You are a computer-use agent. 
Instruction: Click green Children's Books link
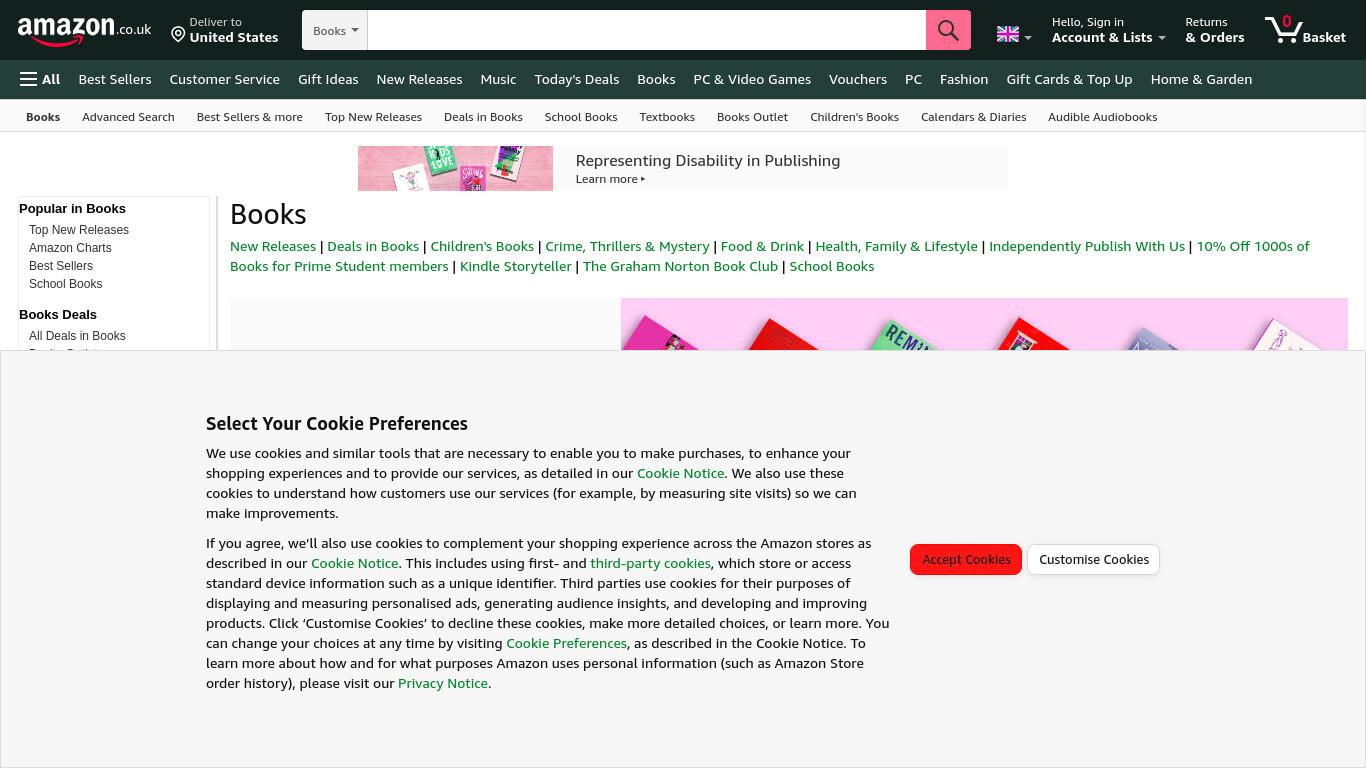(482, 246)
